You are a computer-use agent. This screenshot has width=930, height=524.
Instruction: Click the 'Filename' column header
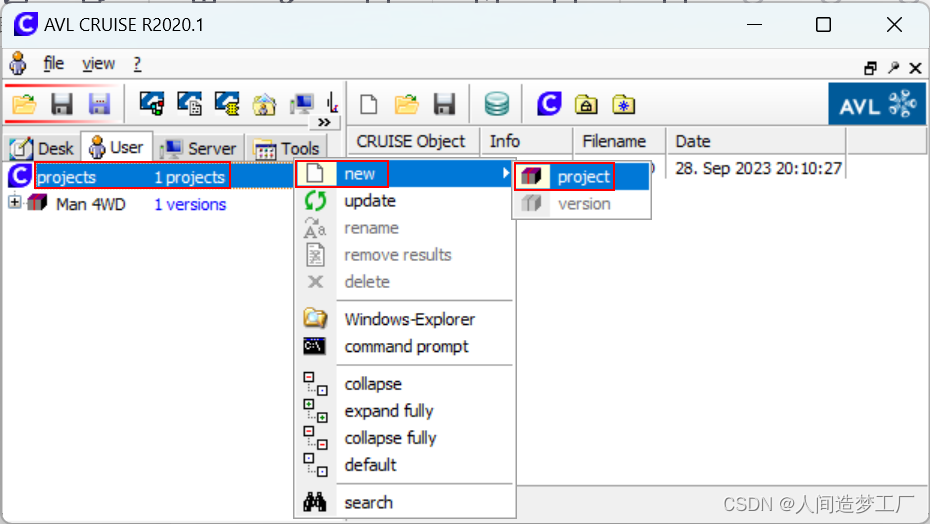tap(620, 141)
